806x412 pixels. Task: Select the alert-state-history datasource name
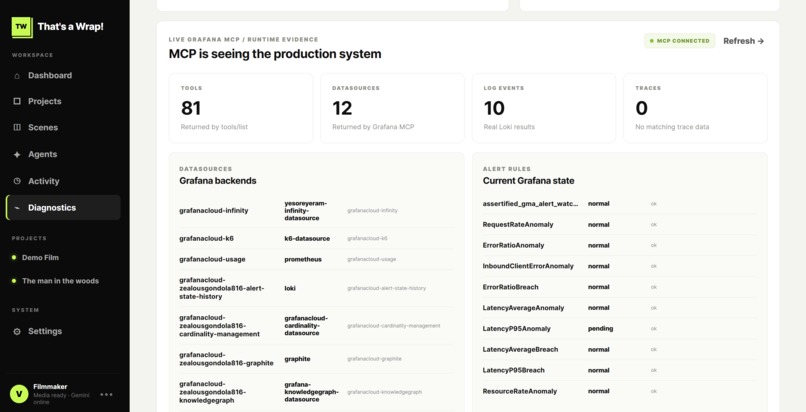pos(222,288)
